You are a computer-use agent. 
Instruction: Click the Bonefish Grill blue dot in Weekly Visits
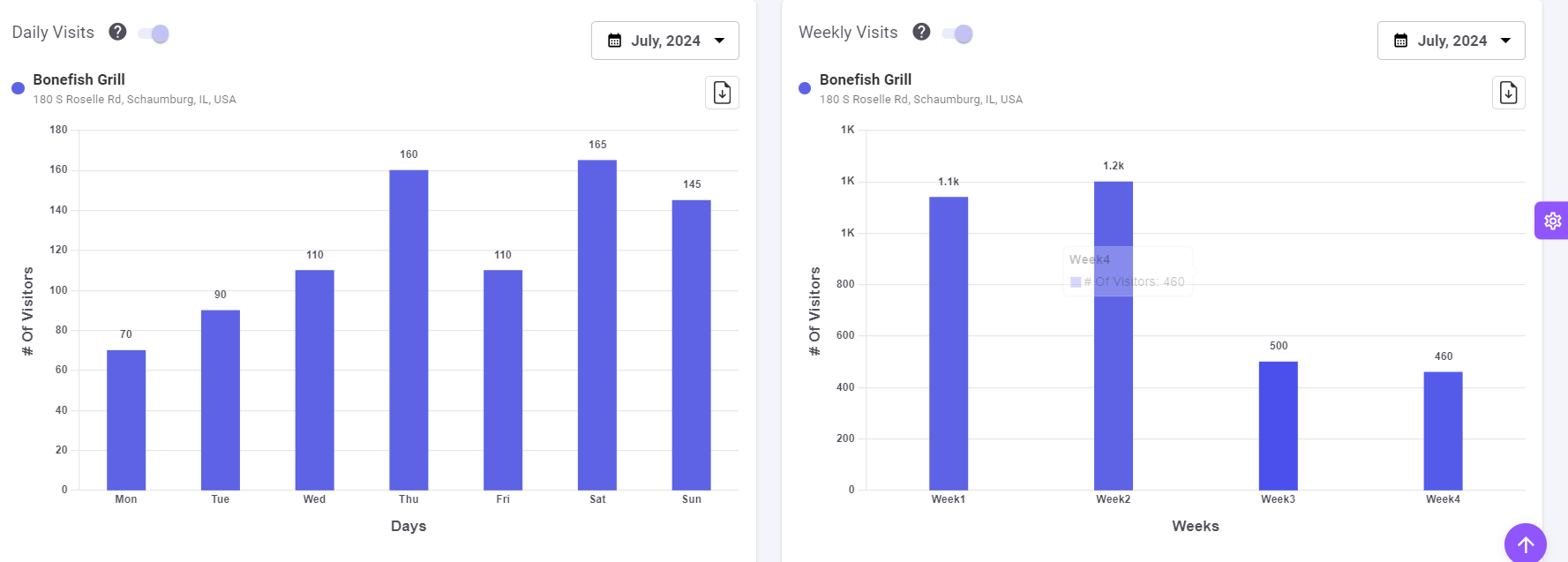[804, 88]
